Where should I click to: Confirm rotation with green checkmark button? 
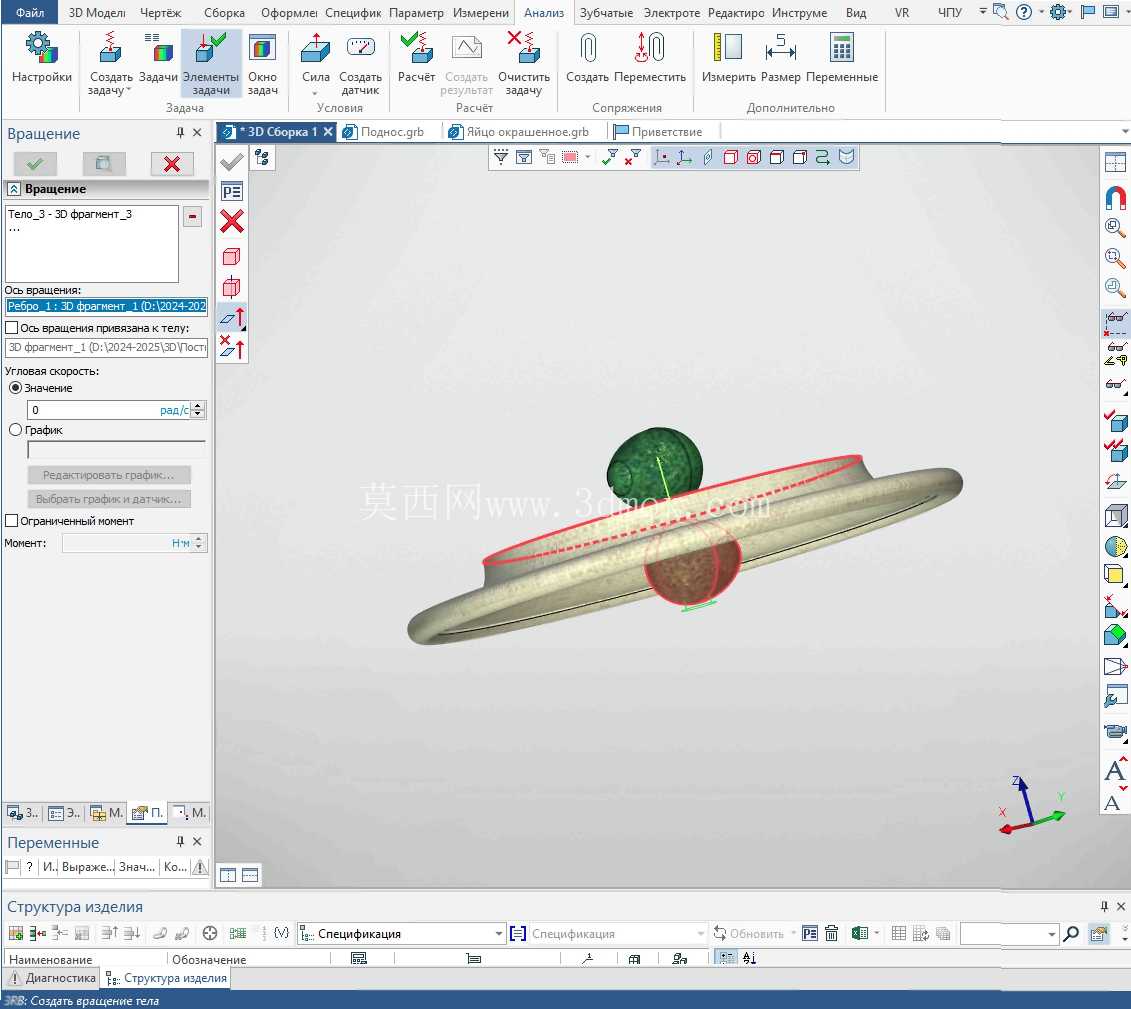35,164
